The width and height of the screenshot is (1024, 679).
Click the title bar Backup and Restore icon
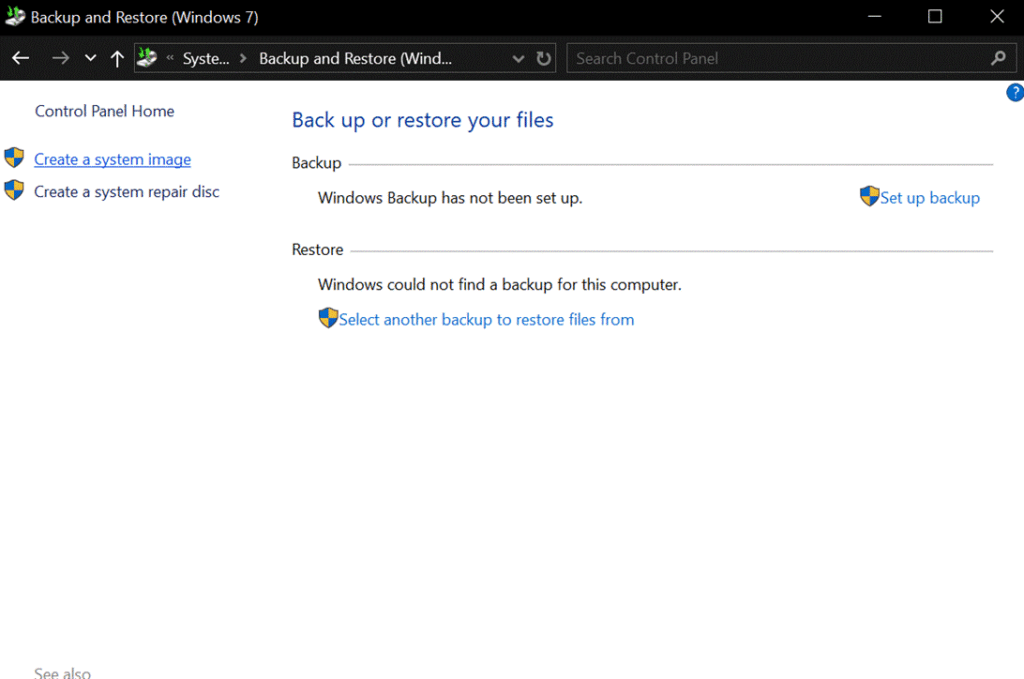coord(14,16)
